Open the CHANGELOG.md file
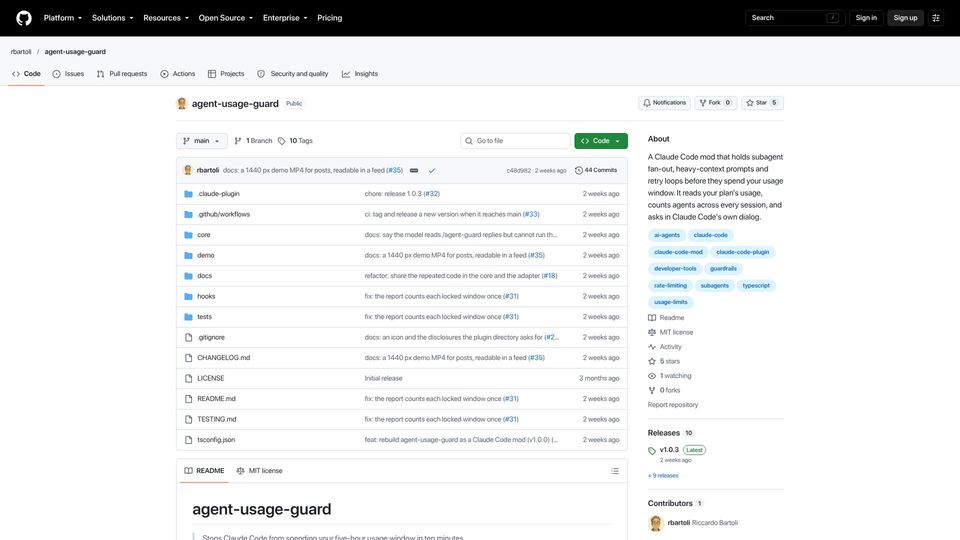 coord(223,358)
